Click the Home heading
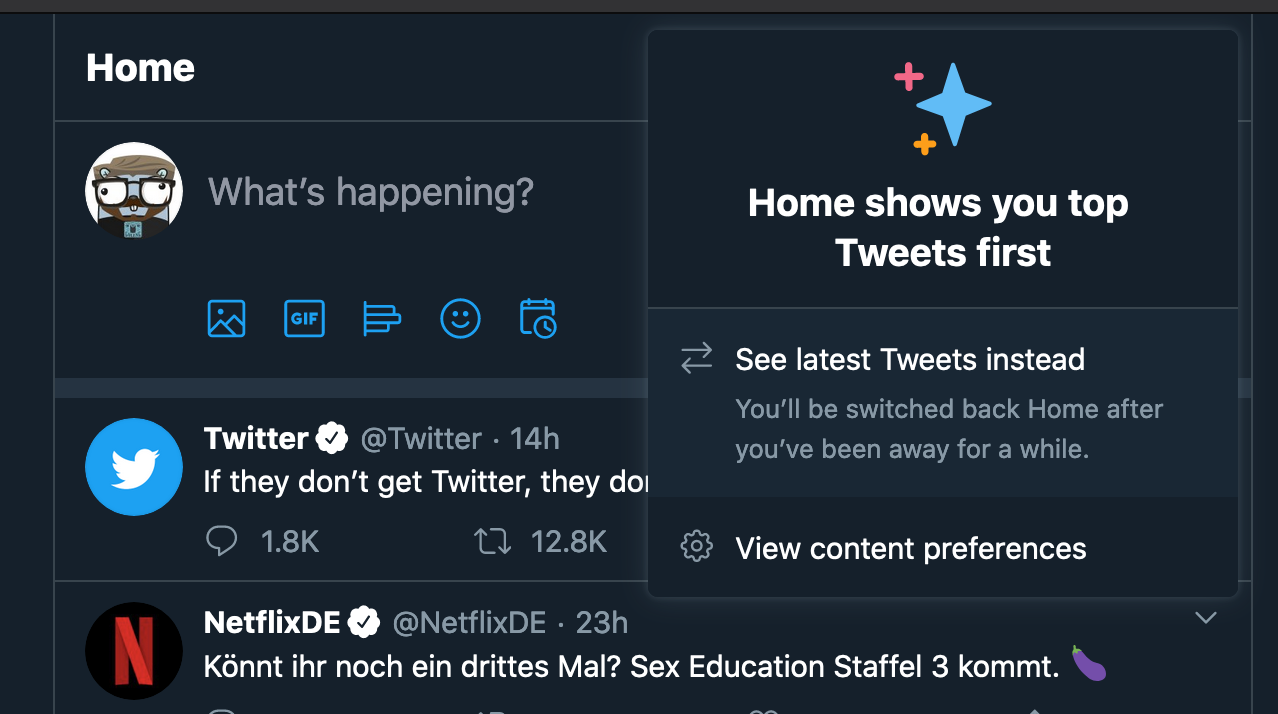The image size is (1278, 714). click(140, 68)
